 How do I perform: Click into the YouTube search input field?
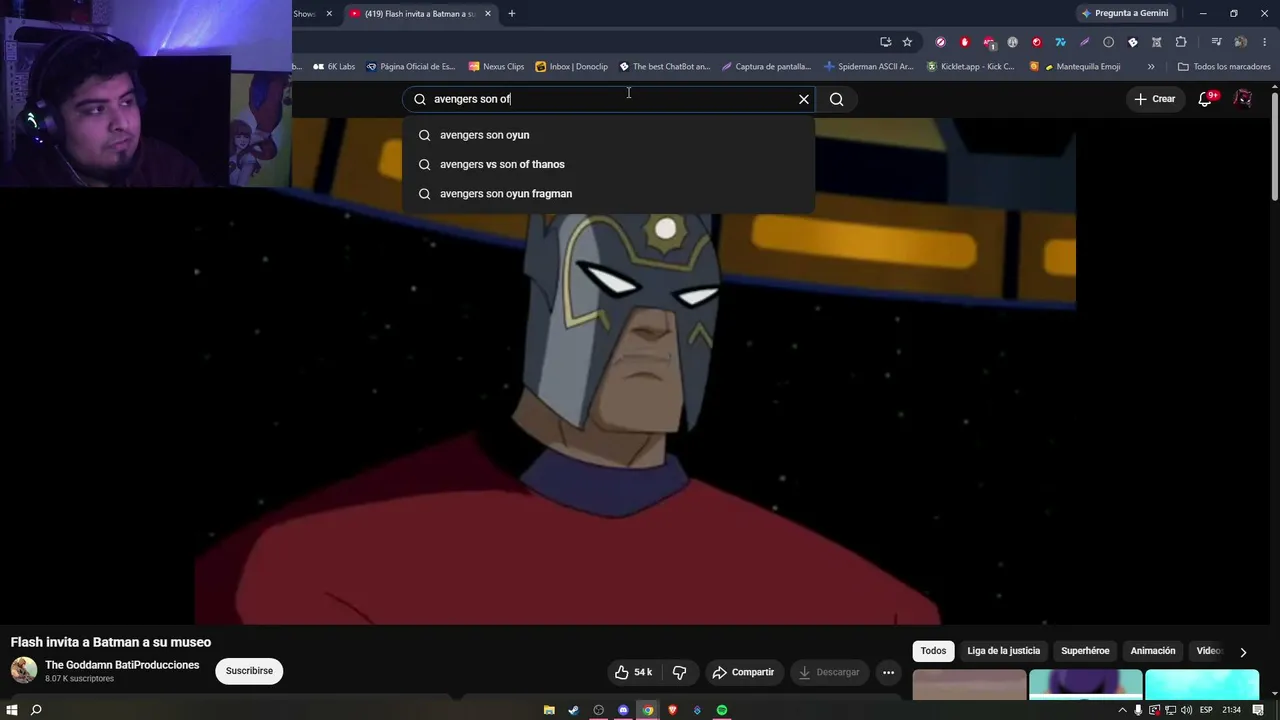(610, 99)
